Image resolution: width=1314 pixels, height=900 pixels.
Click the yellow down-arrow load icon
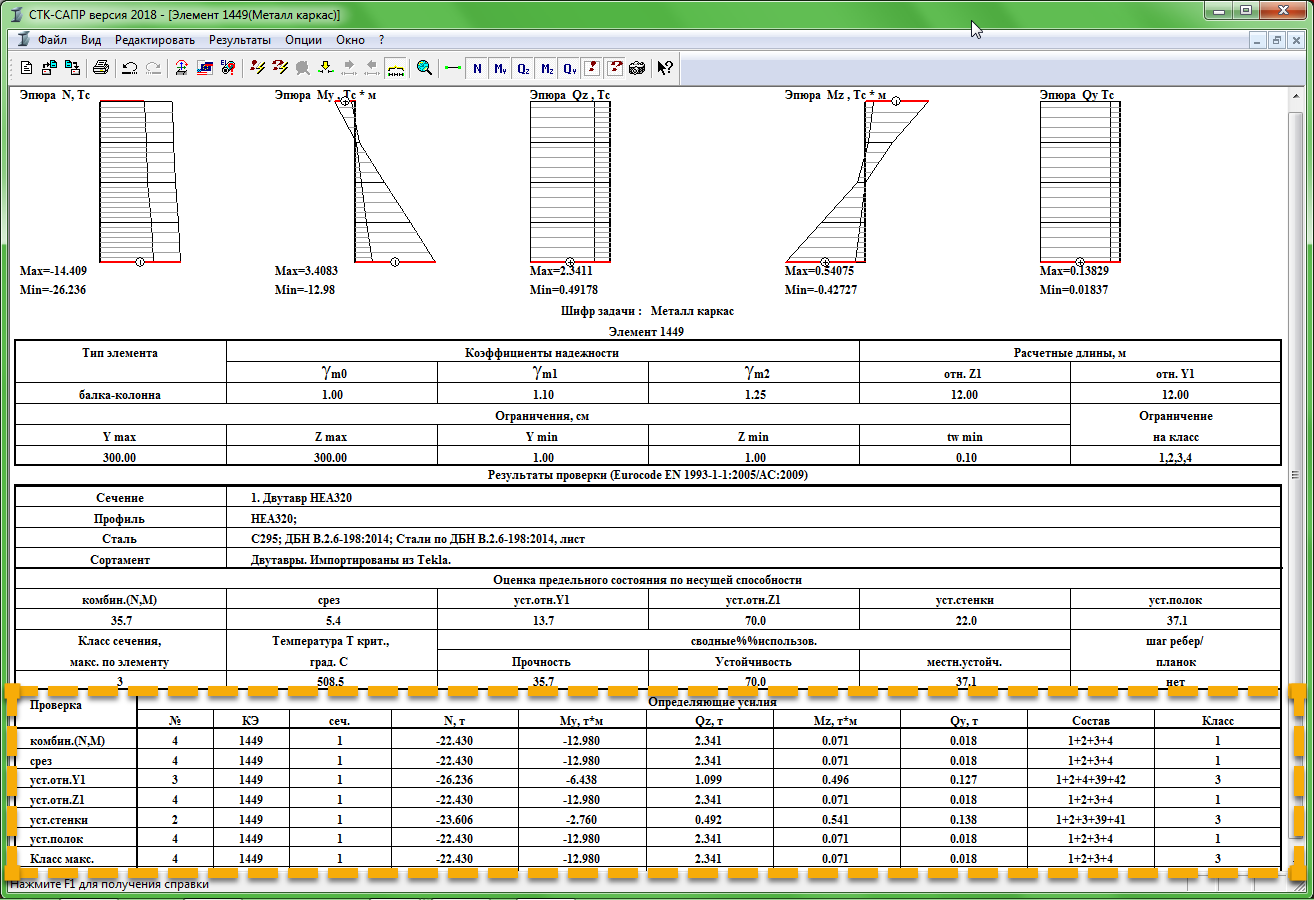point(325,68)
